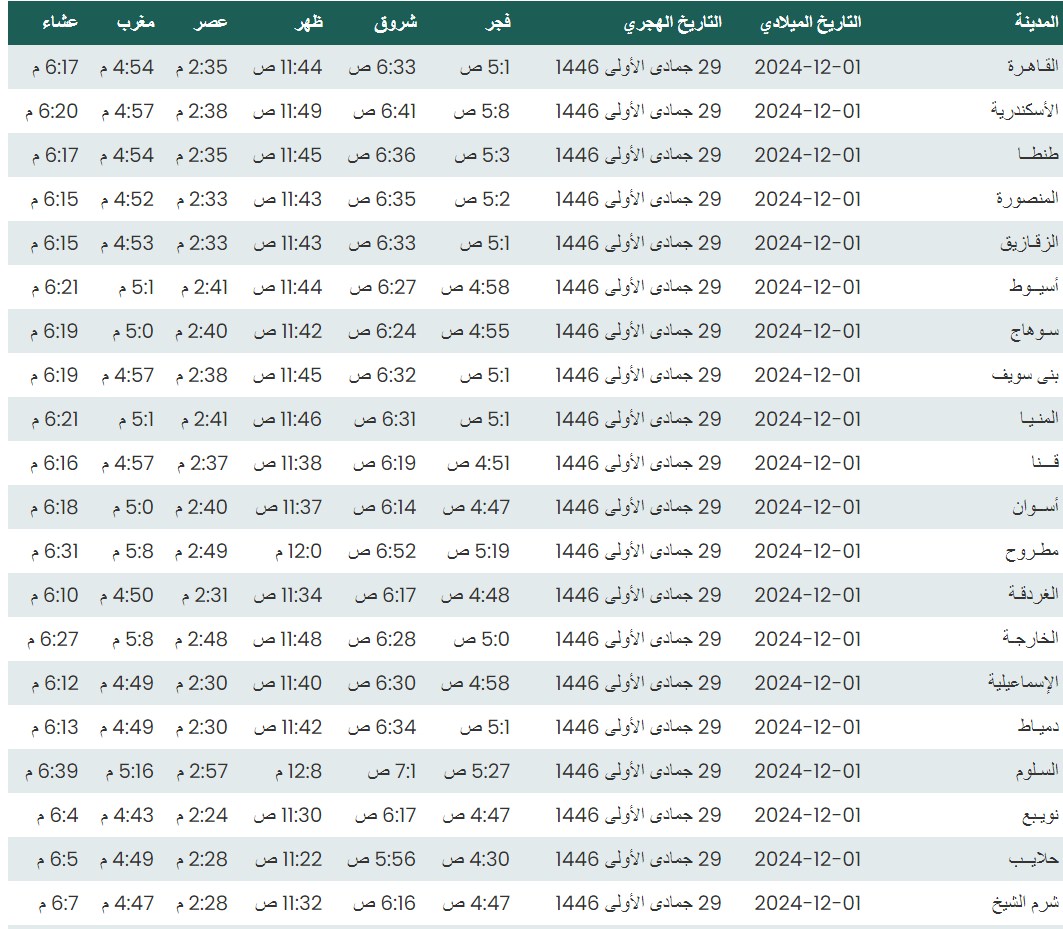This screenshot has height=929, width=1063.
Task: Click the Isha time 6:39 for السلوم
Action: point(55,771)
